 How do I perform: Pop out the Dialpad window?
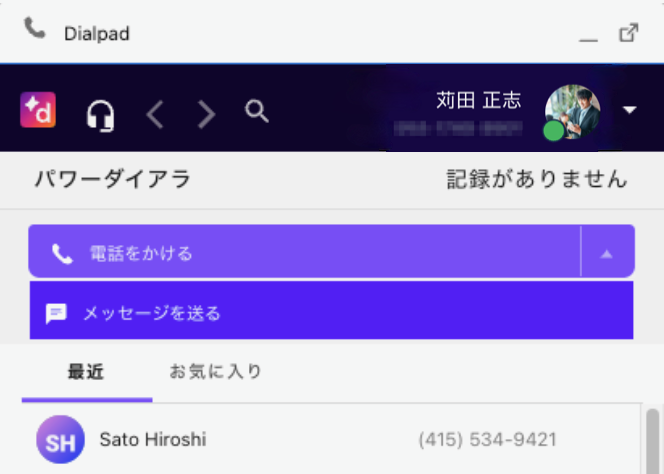(629, 33)
